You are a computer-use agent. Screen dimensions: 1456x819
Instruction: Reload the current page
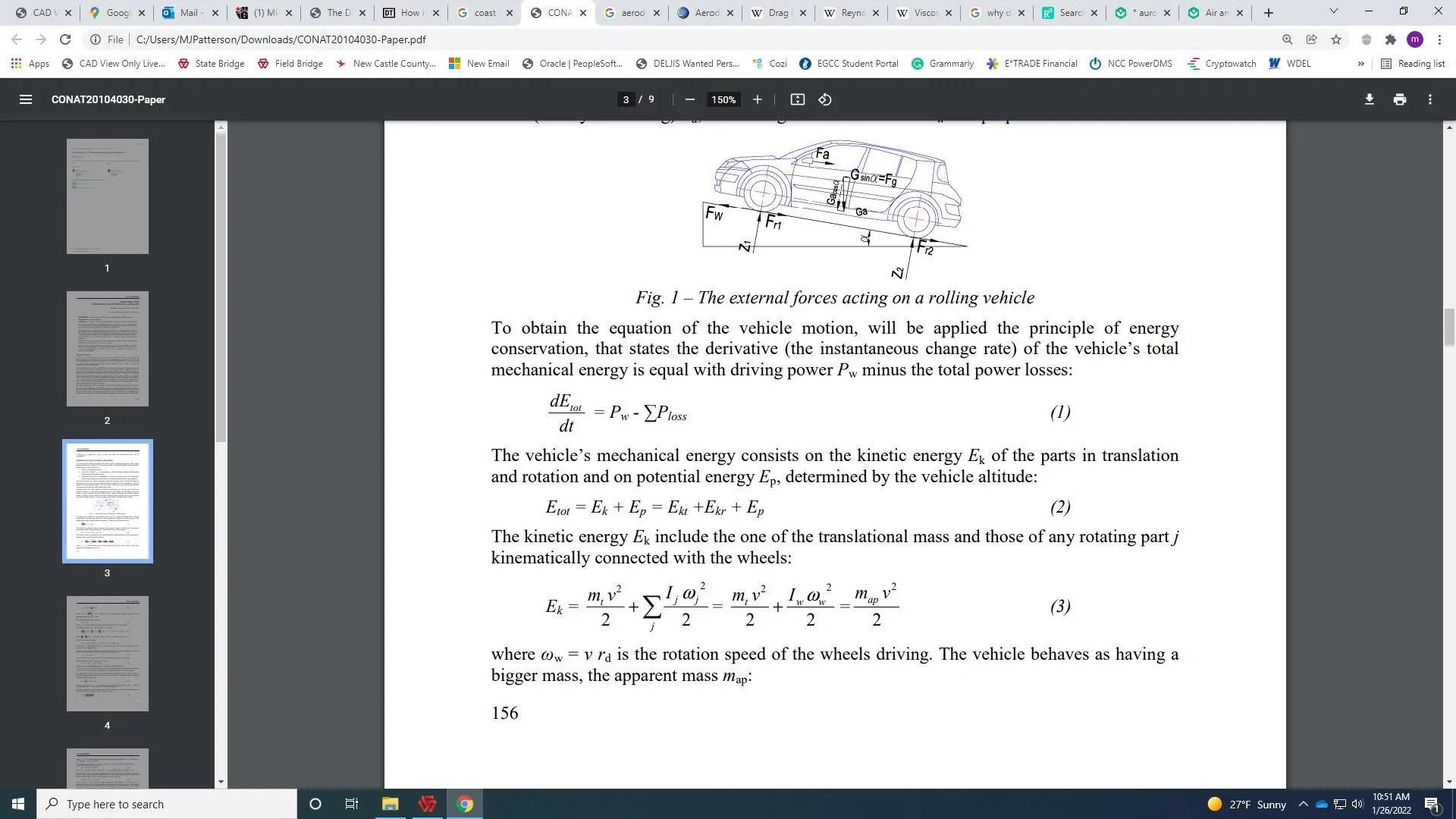(x=65, y=39)
